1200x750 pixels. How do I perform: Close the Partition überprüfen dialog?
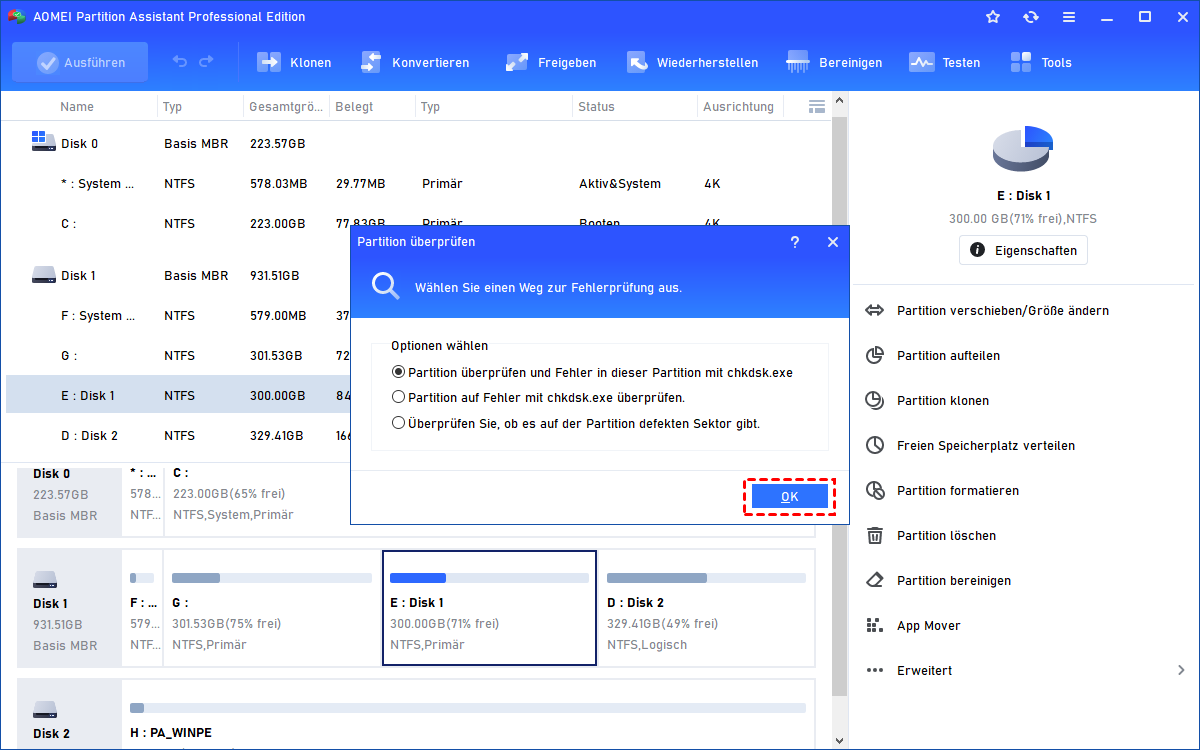point(832,242)
